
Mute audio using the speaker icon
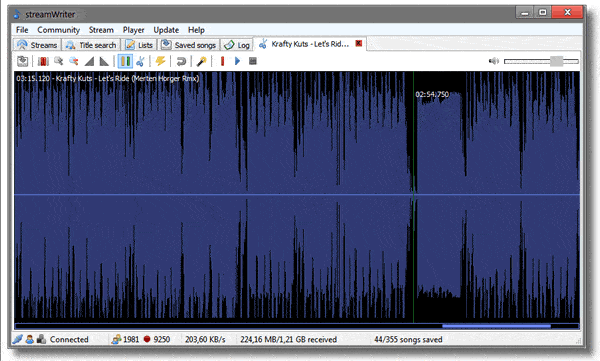pyautogui.click(x=494, y=61)
